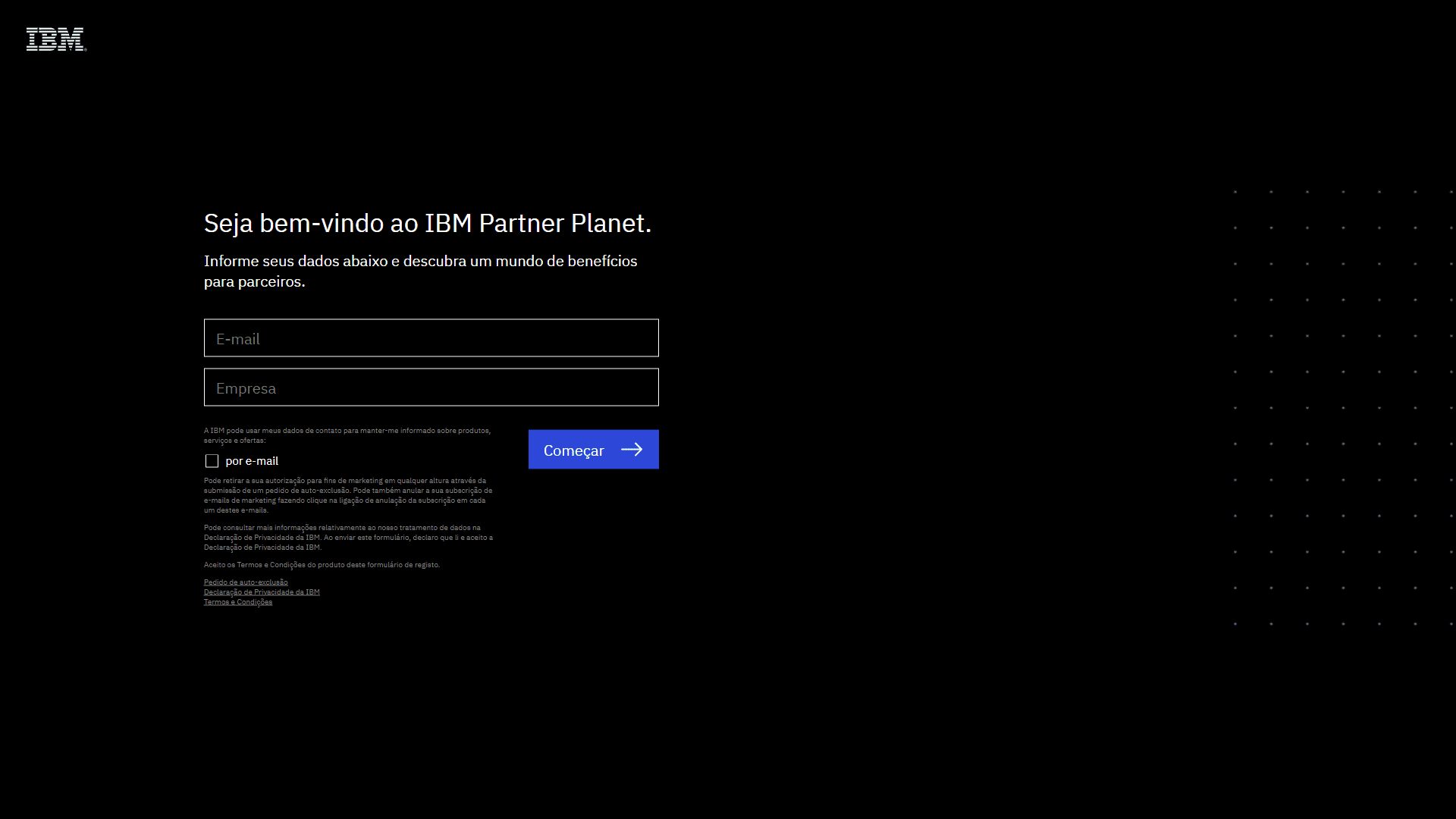
Task: Open 'Declaração de Privacidade da IBM' link
Action: (x=262, y=592)
